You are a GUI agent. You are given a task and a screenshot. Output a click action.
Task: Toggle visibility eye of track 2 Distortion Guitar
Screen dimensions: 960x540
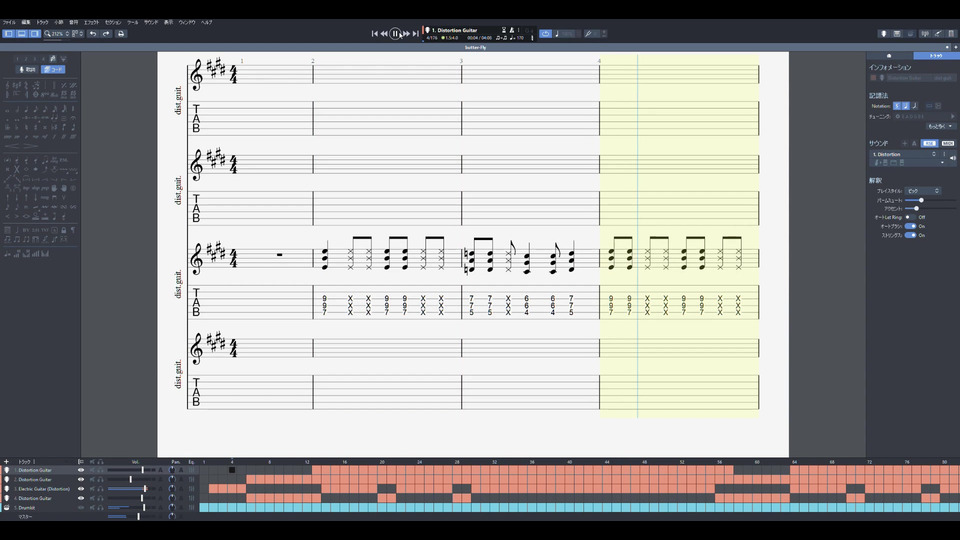[81, 479]
